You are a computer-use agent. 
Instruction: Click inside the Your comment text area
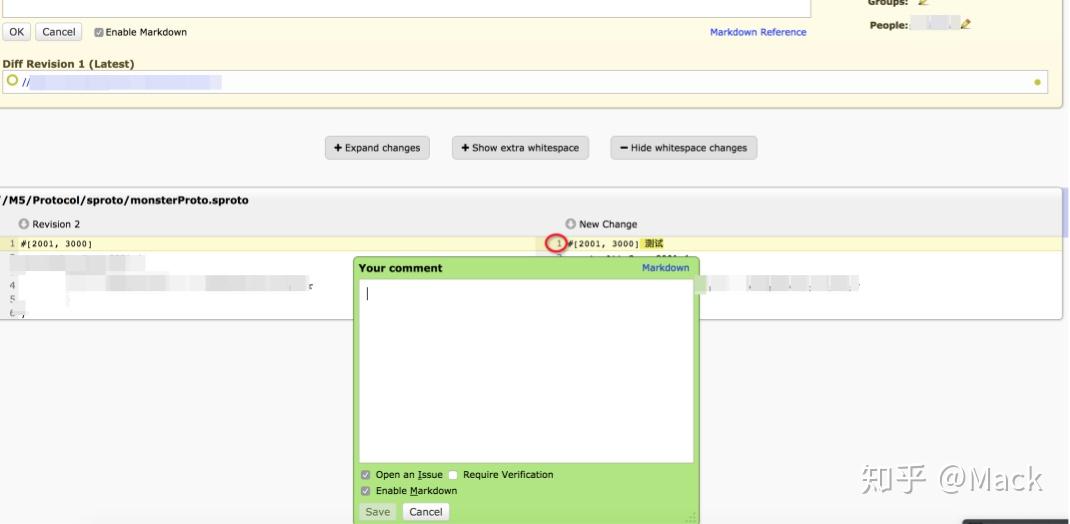click(526, 370)
